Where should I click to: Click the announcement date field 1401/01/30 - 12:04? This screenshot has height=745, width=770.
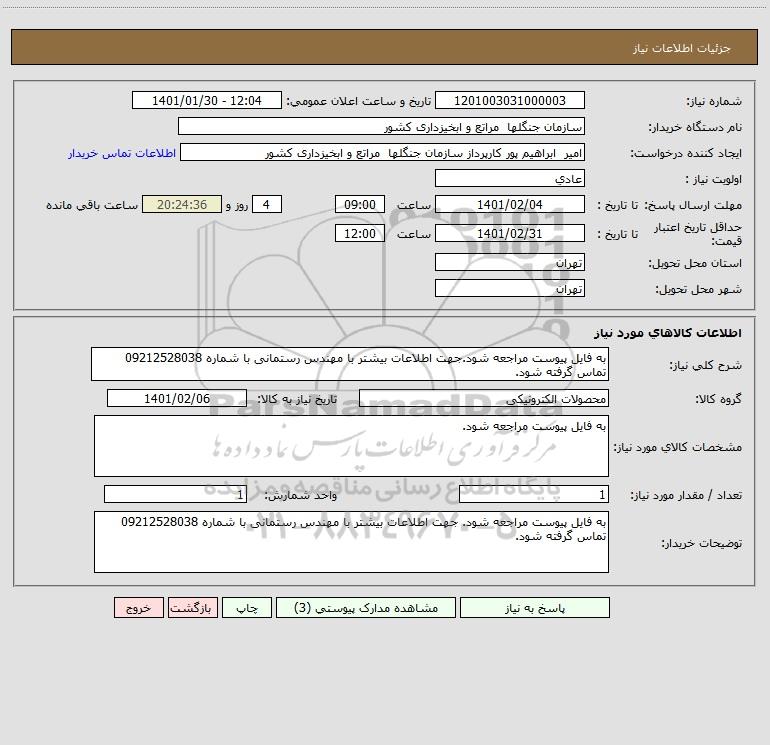[x=207, y=100]
